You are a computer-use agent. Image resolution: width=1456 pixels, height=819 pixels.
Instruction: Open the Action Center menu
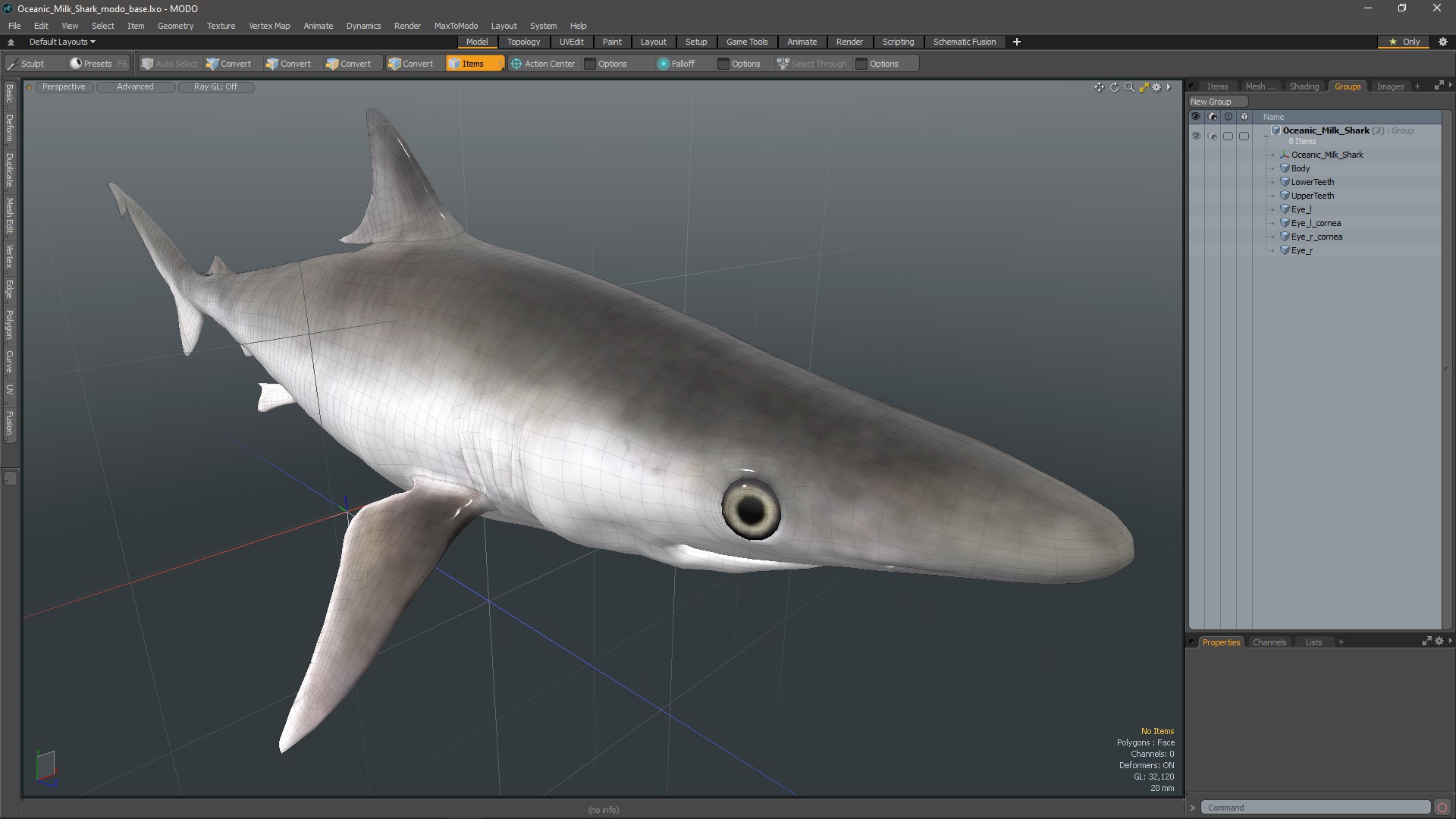pyautogui.click(x=543, y=64)
